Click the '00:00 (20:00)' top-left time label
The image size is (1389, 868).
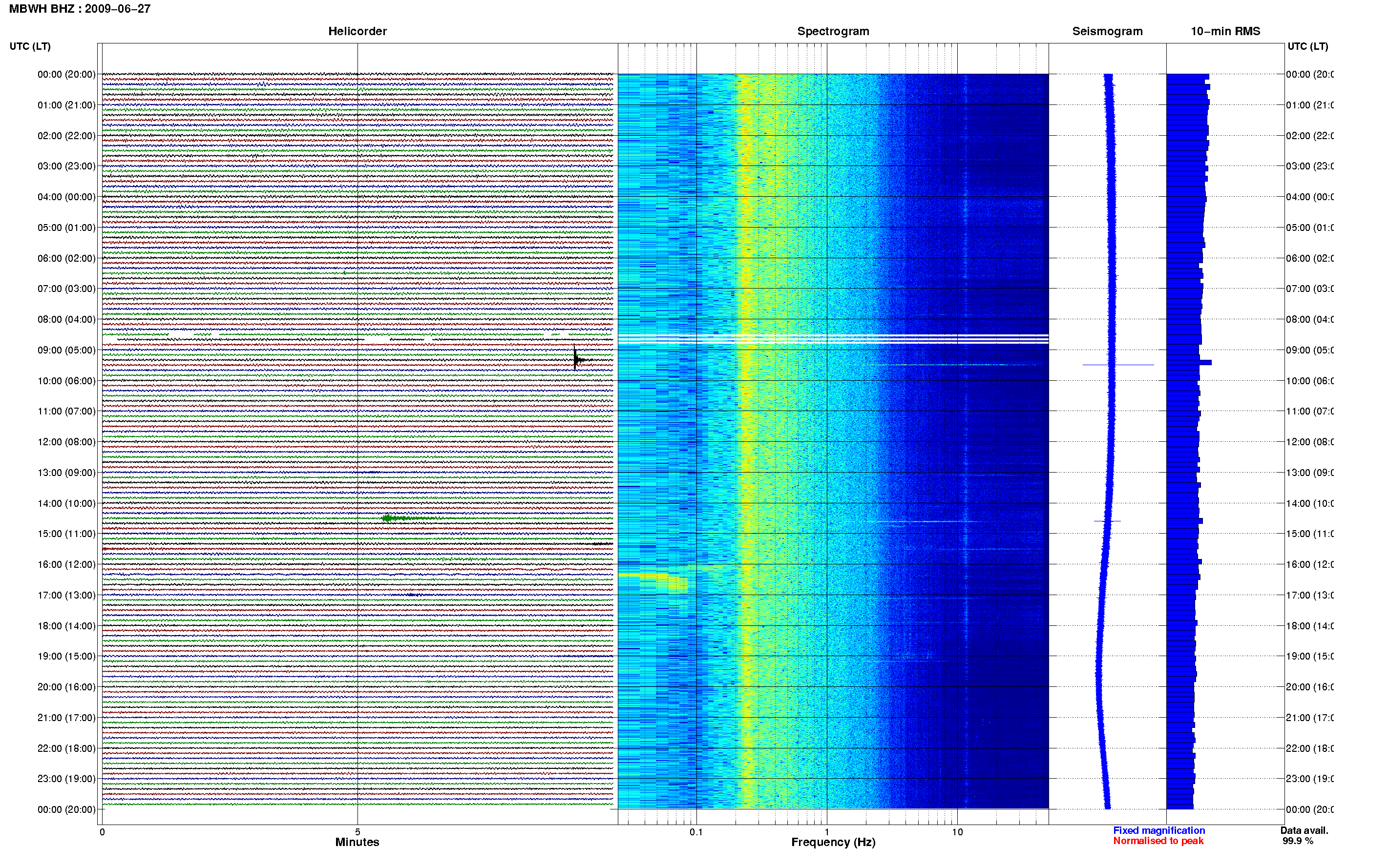(66, 75)
